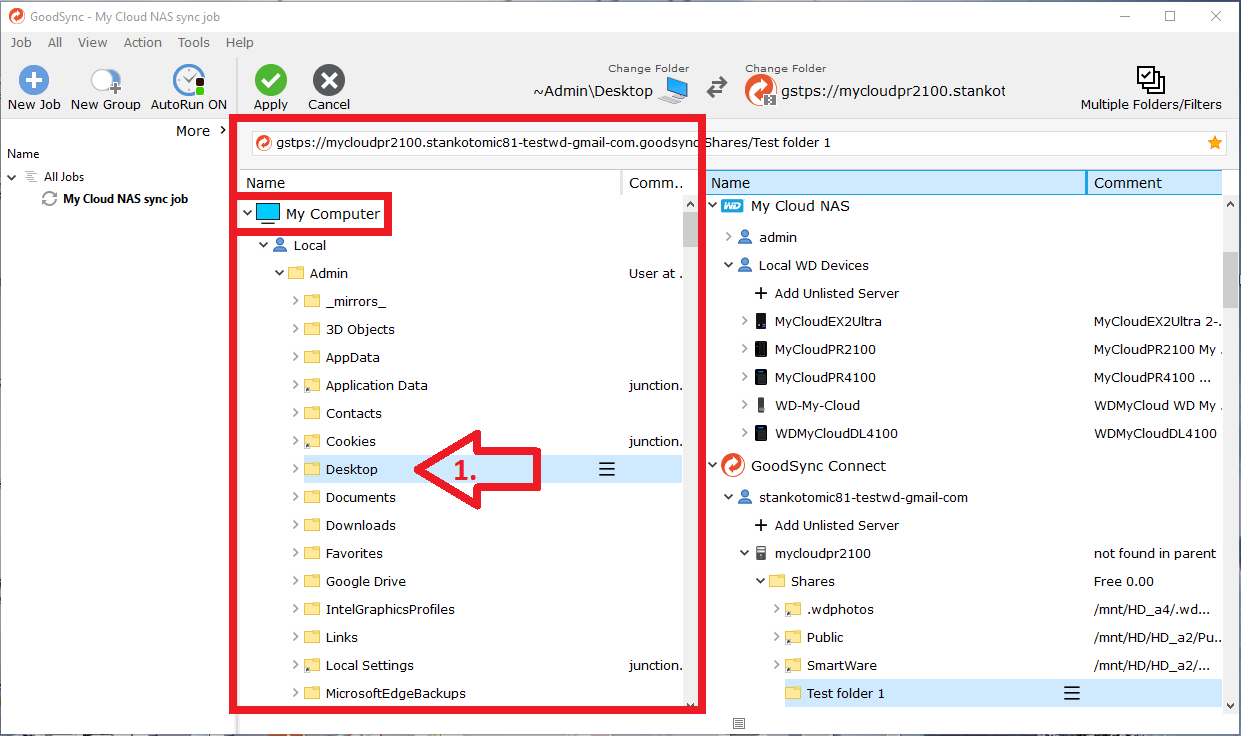The height and width of the screenshot is (736, 1241).
Task: Click the swap sync direction arrows
Action: click(x=717, y=89)
